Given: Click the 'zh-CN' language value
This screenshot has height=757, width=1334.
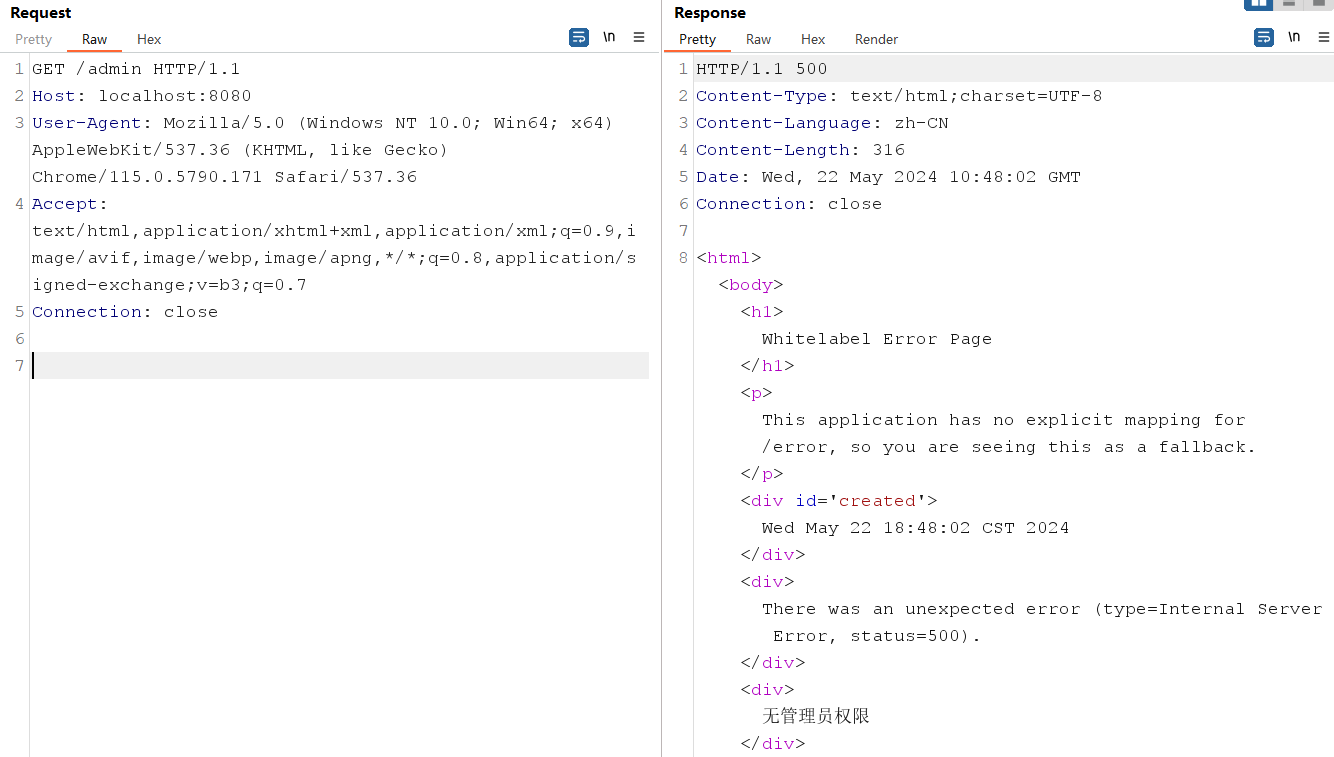Looking at the screenshot, I should pyautogui.click(x=921, y=123).
